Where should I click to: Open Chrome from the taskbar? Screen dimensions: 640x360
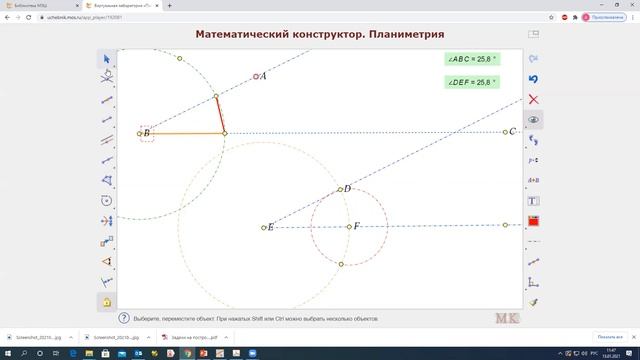point(187,353)
